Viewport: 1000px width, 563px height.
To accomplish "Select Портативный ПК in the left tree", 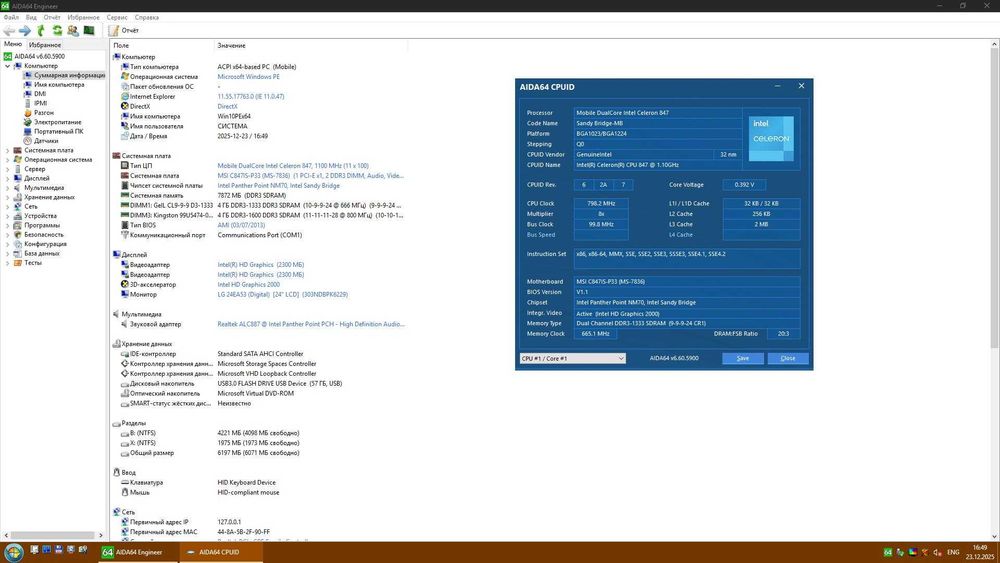I will [58, 131].
